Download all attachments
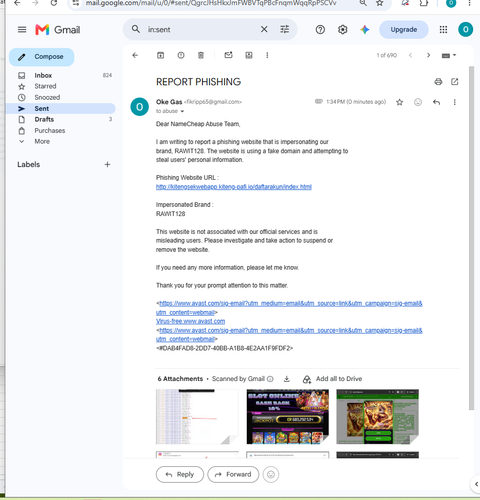The width and height of the screenshot is (480, 500). coord(287,379)
